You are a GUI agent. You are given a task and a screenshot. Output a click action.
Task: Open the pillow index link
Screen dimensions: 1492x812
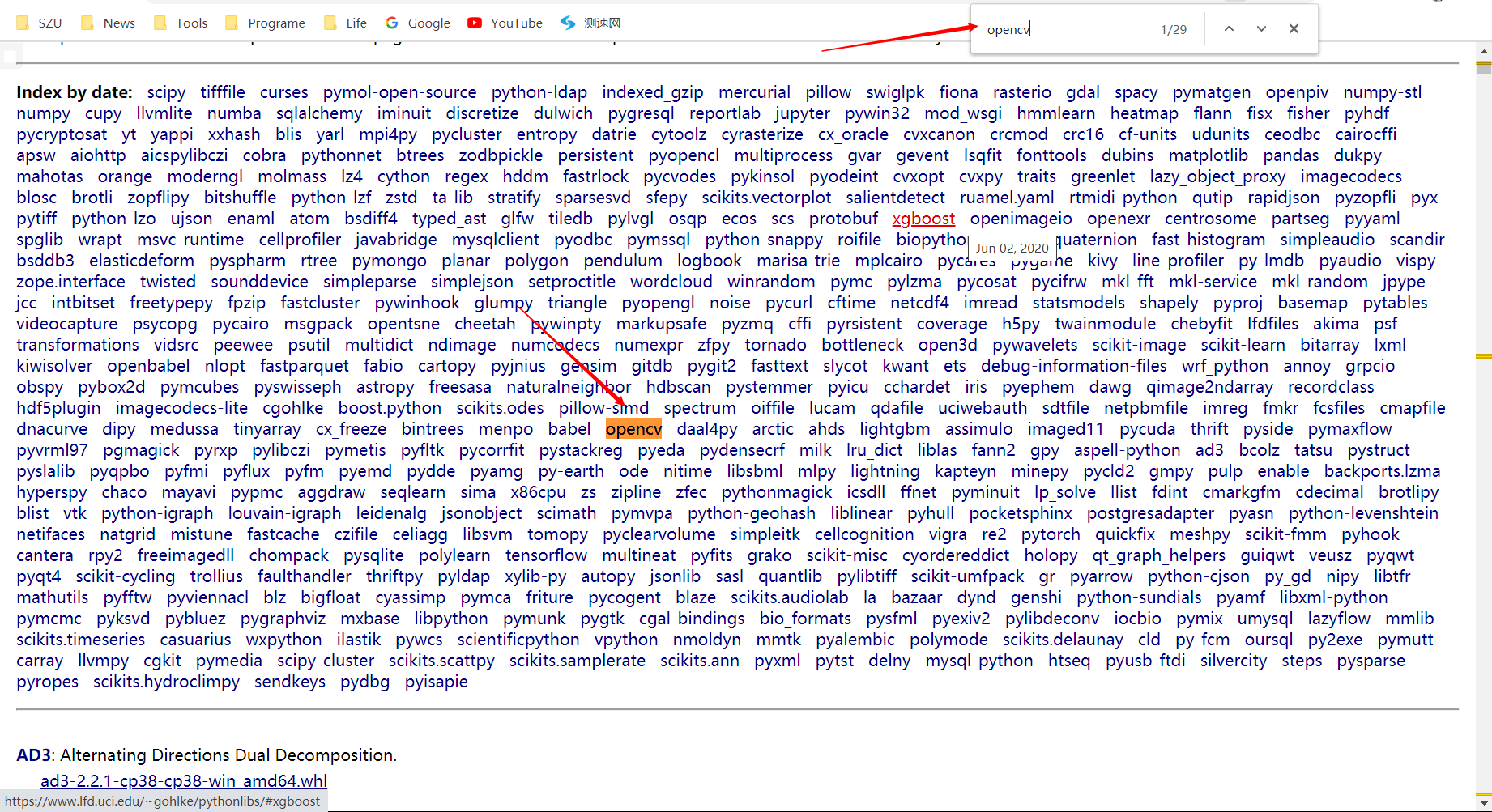click(x=829, y=92)
